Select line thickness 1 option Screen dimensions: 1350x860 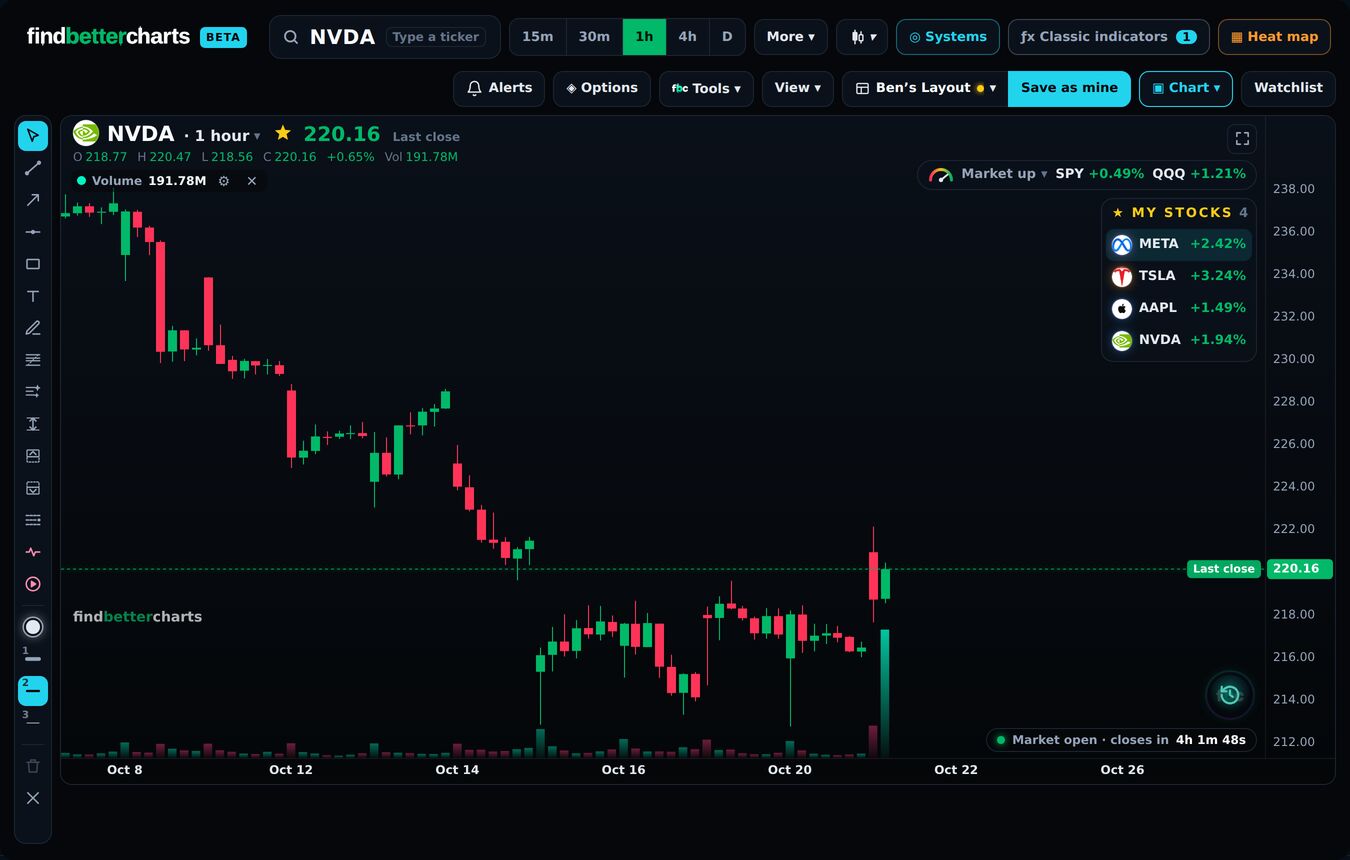click(33, 657)
